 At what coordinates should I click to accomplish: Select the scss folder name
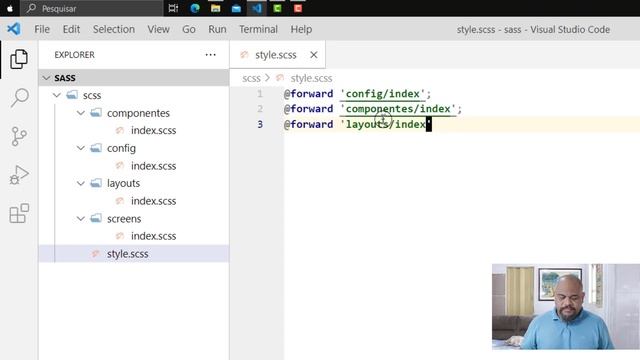(92, 96)
